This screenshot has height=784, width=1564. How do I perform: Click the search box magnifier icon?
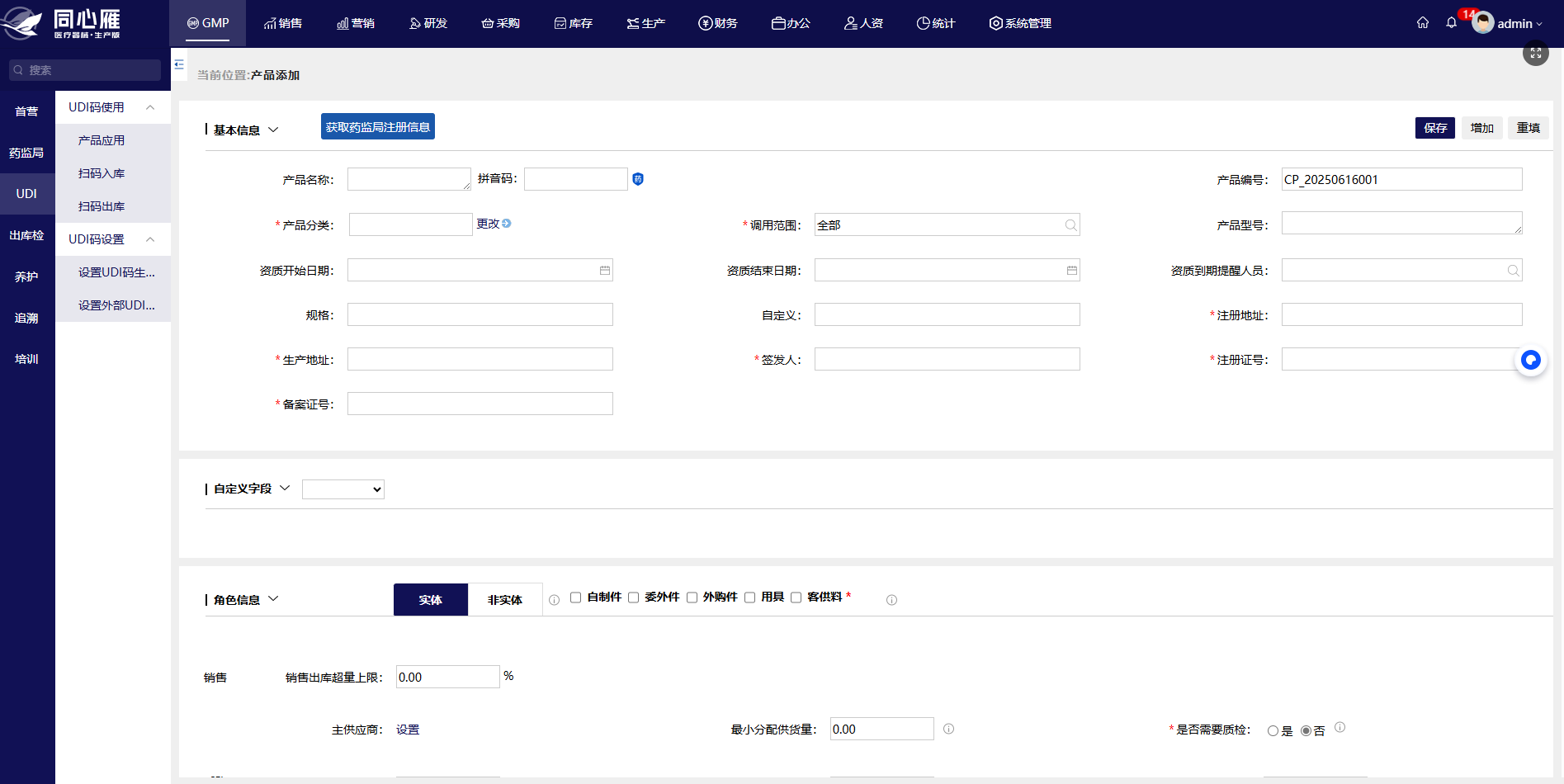coord(18,70)
